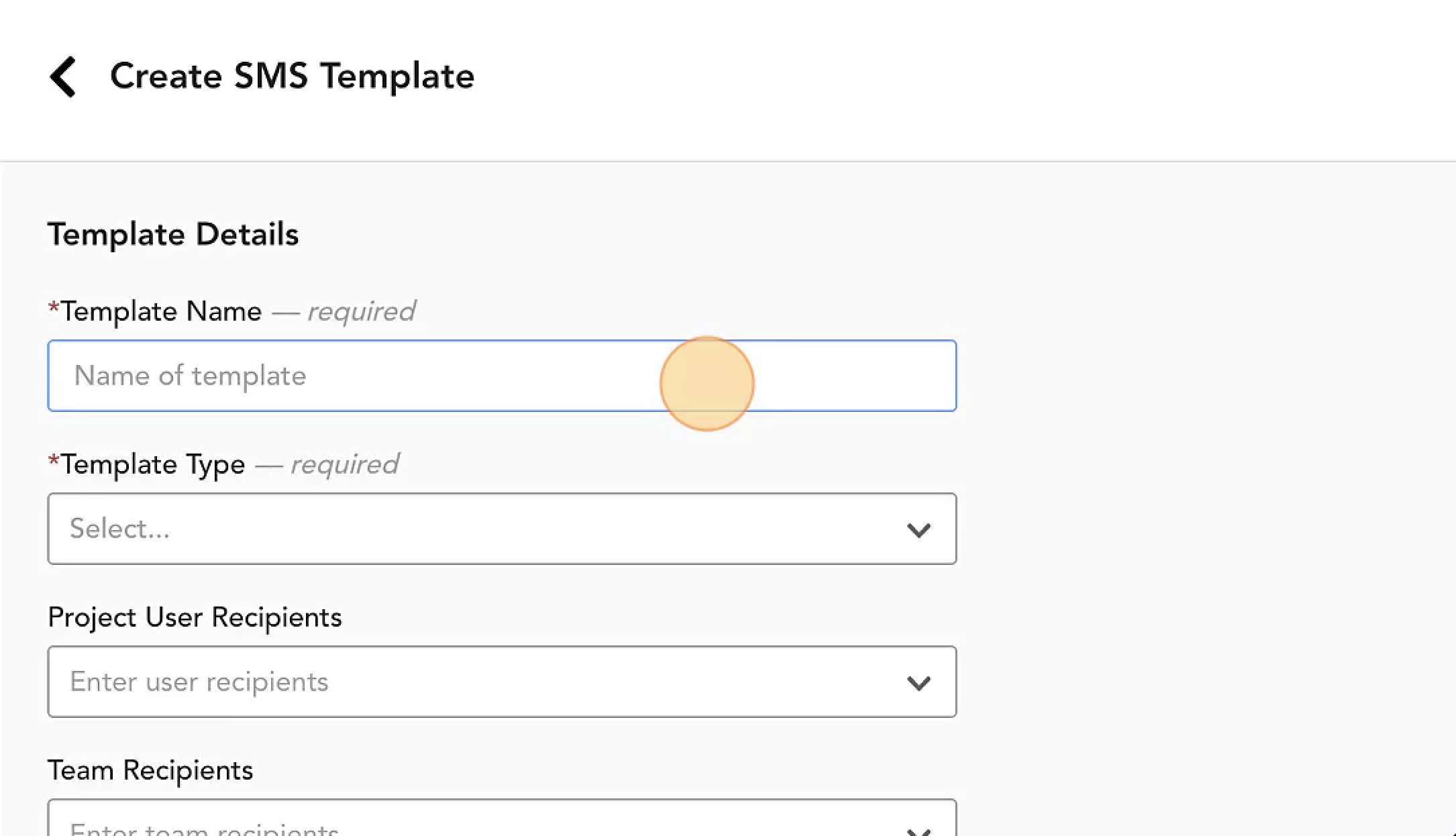Click the Create SMS Template page title
Image resolution: width=1456 pixels, height=836 pixels.
point(292,76)
